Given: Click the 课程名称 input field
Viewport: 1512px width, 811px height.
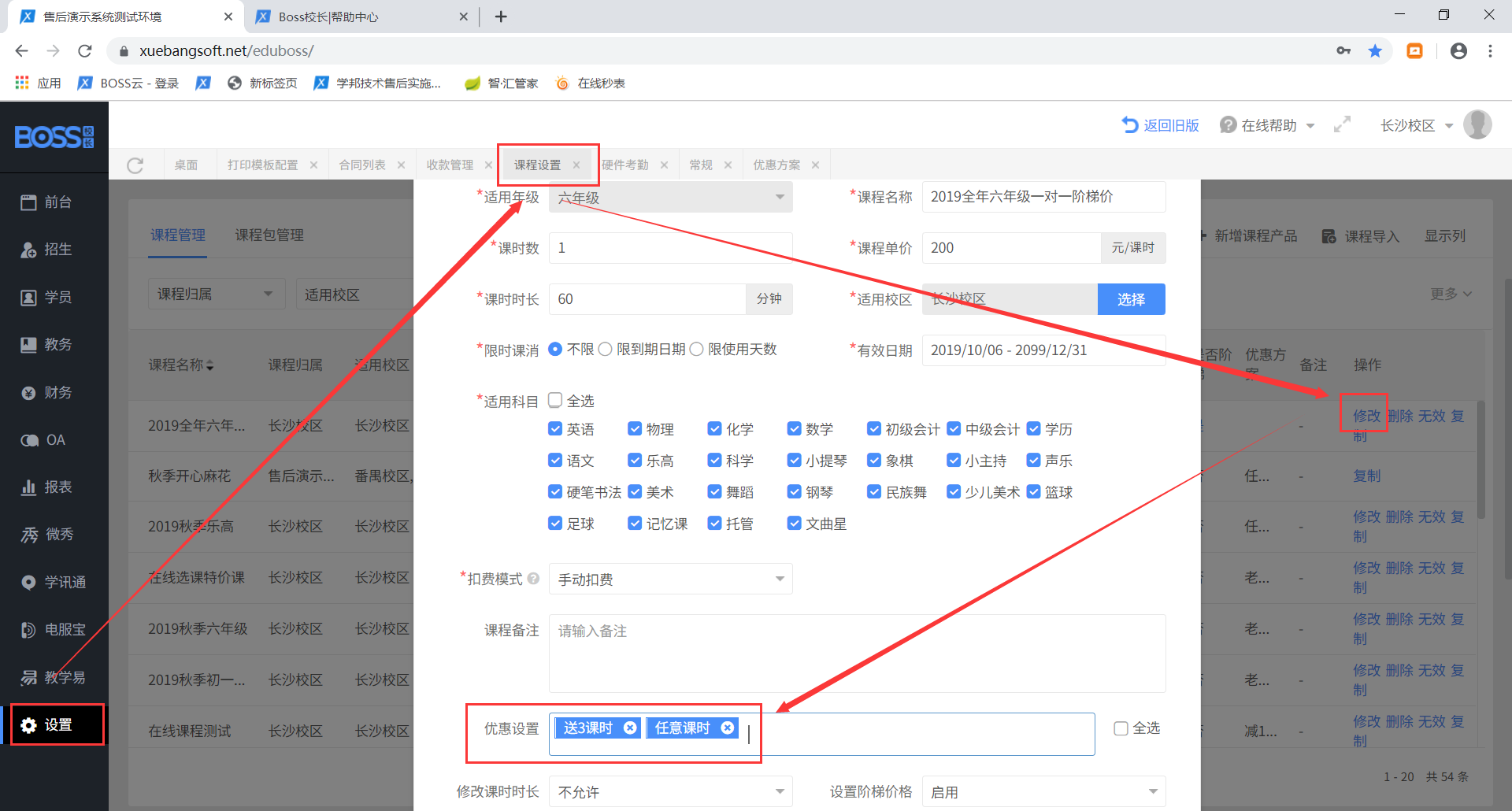Looking at the screenshot, I should (x=1043, y=197).
